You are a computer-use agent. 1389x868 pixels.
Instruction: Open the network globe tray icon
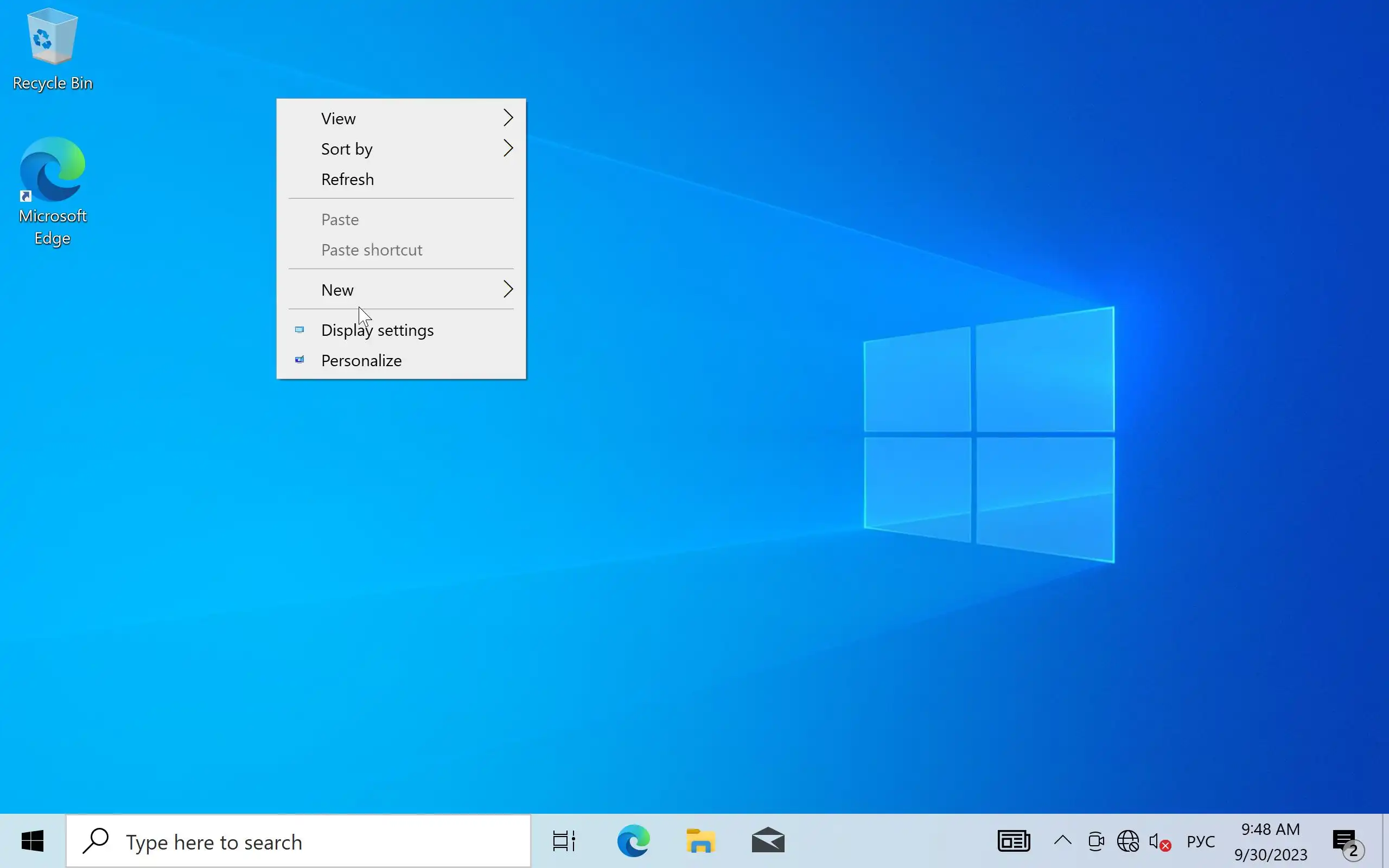(1127, 842)
